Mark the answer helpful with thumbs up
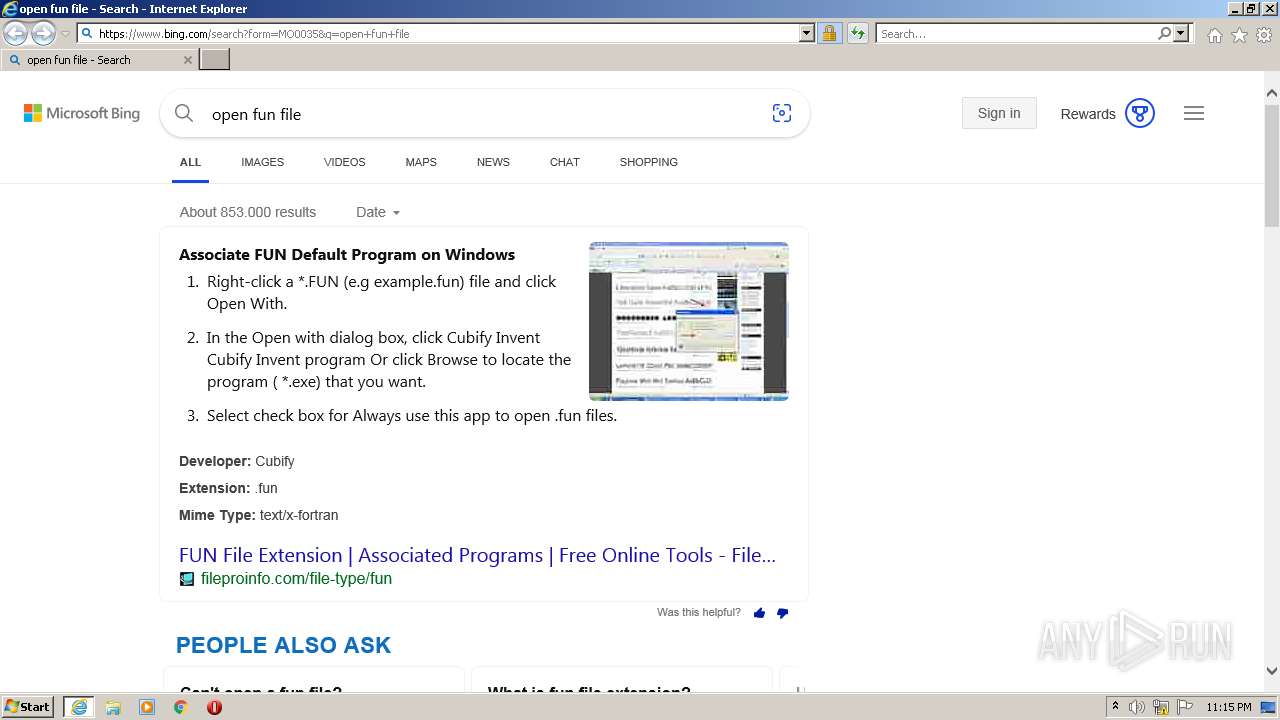 [759, 613]
